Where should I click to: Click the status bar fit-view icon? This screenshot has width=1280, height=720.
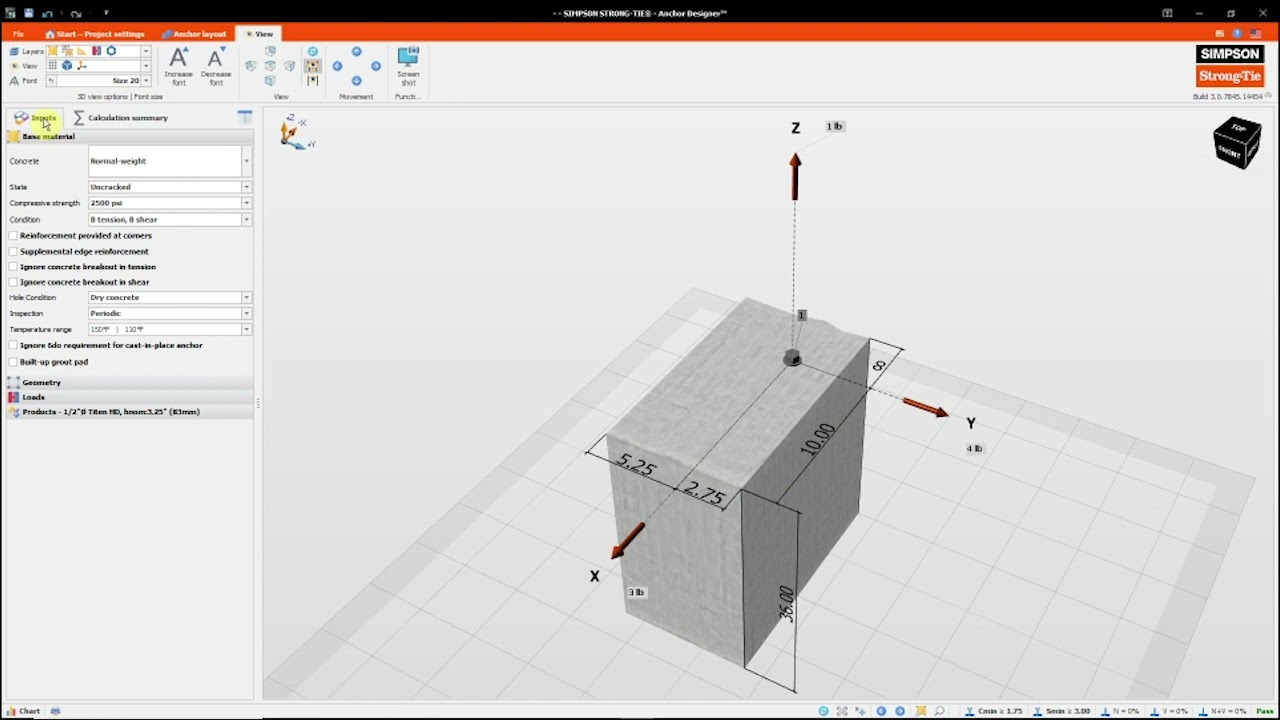pos(843,711)
